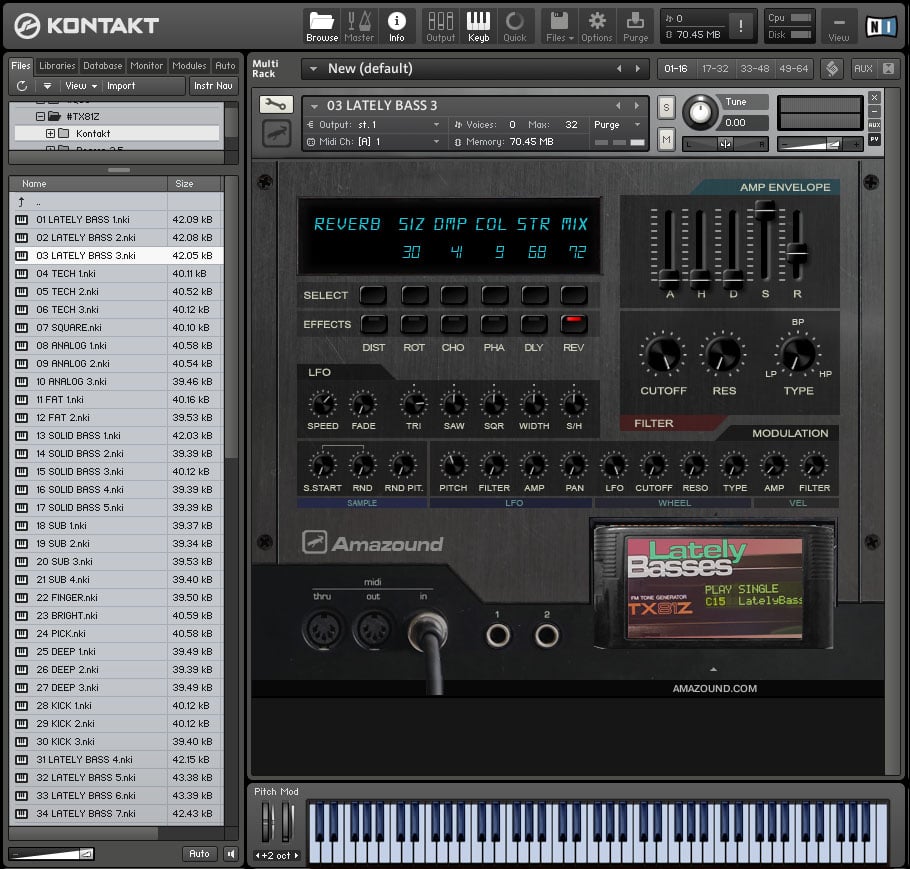Adjust the Sustain envelope slider
Screen dimensions: 910x869
coord(765,210)
